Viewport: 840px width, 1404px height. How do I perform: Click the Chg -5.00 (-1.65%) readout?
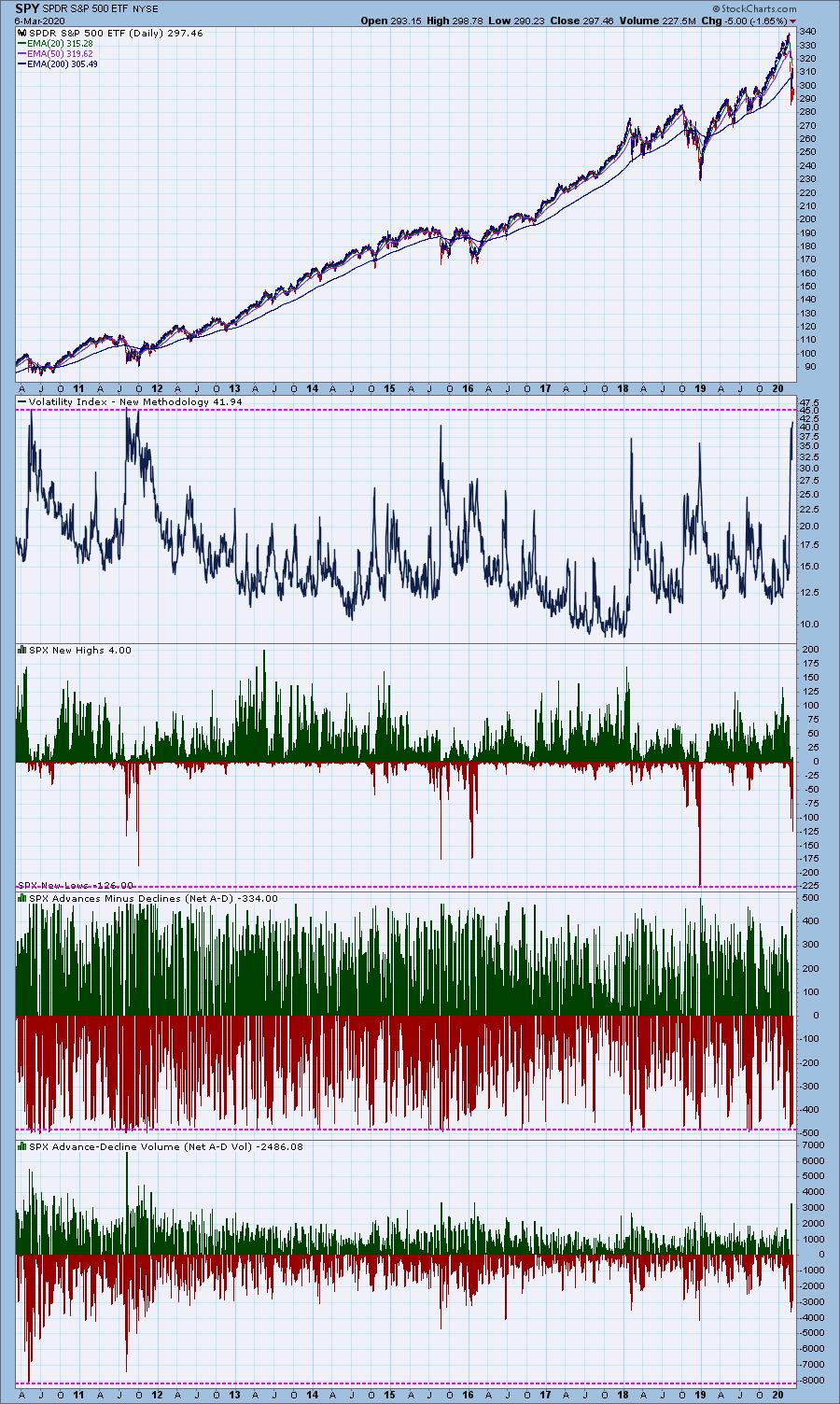[x=748, y=21]
